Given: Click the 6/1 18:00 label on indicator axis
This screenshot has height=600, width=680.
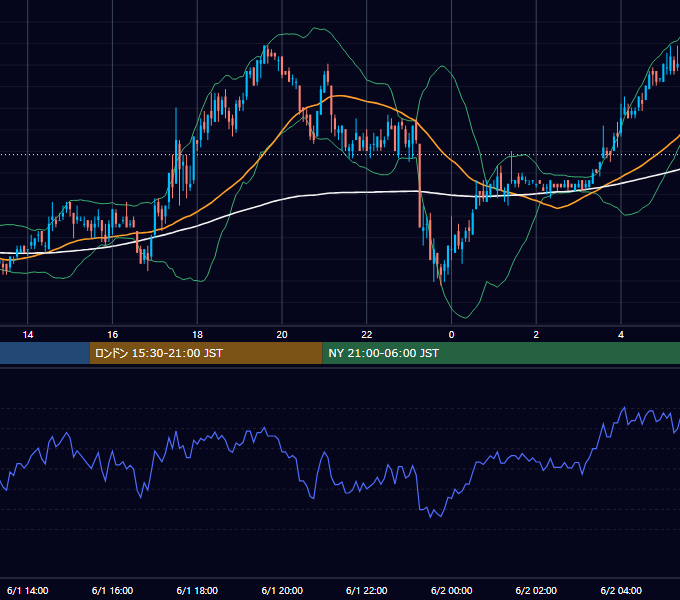Looking at the screenshot, I should click(197, 590).
